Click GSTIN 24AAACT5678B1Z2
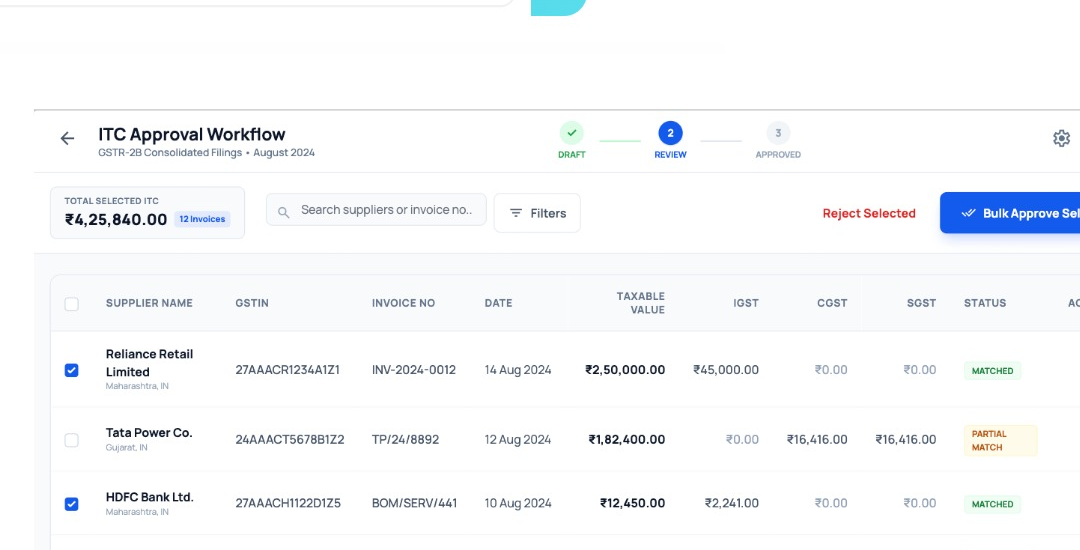The height and width of the screenshot is (550, 1080). coord(290,439)
